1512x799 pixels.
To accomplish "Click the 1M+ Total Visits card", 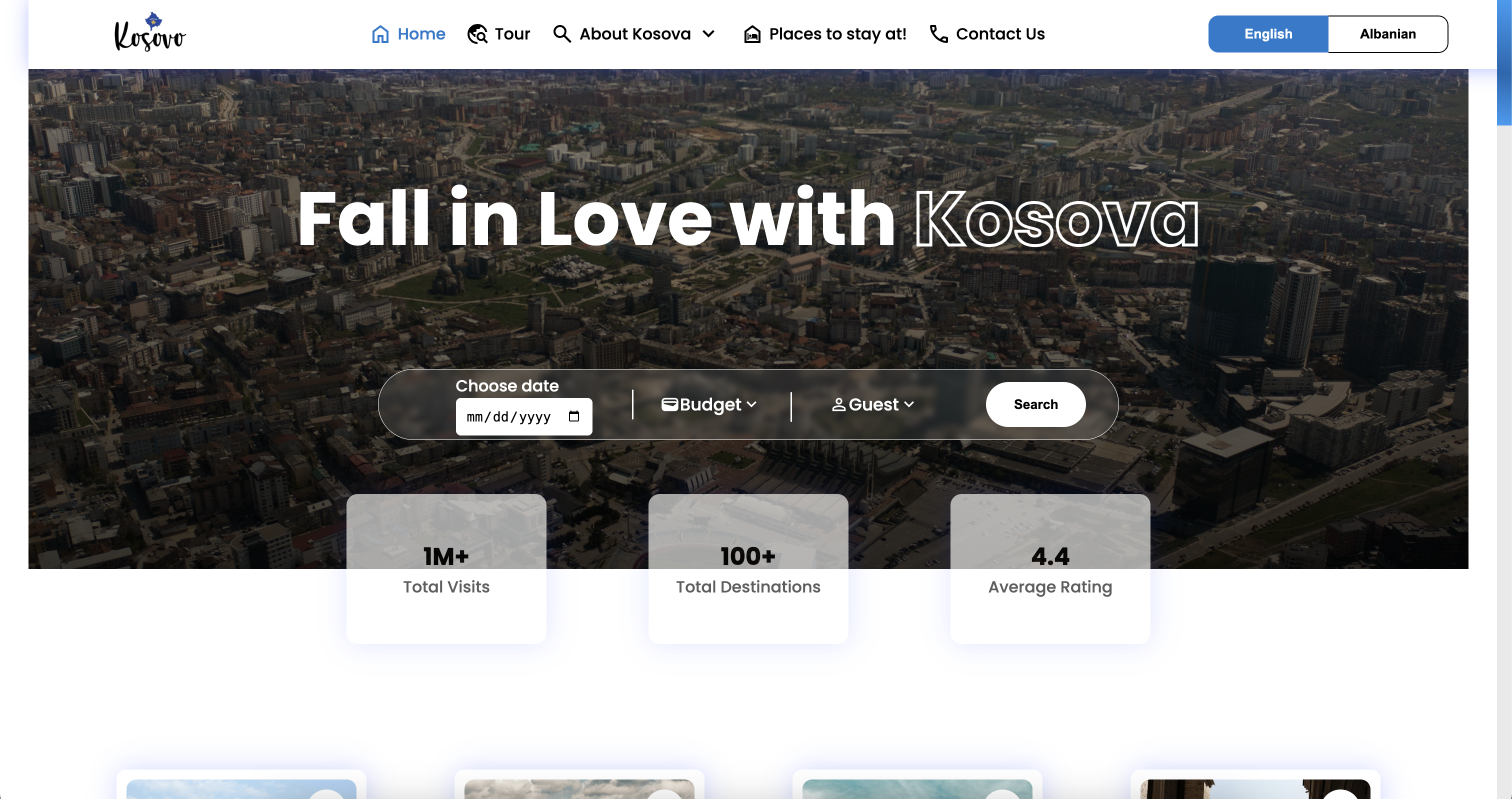I will coord(446,569).
